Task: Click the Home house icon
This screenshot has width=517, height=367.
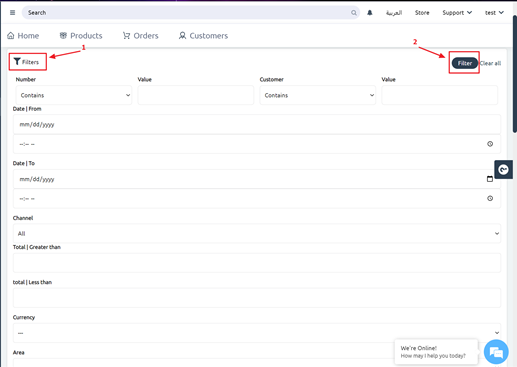Action: click(x=11, y=35)
